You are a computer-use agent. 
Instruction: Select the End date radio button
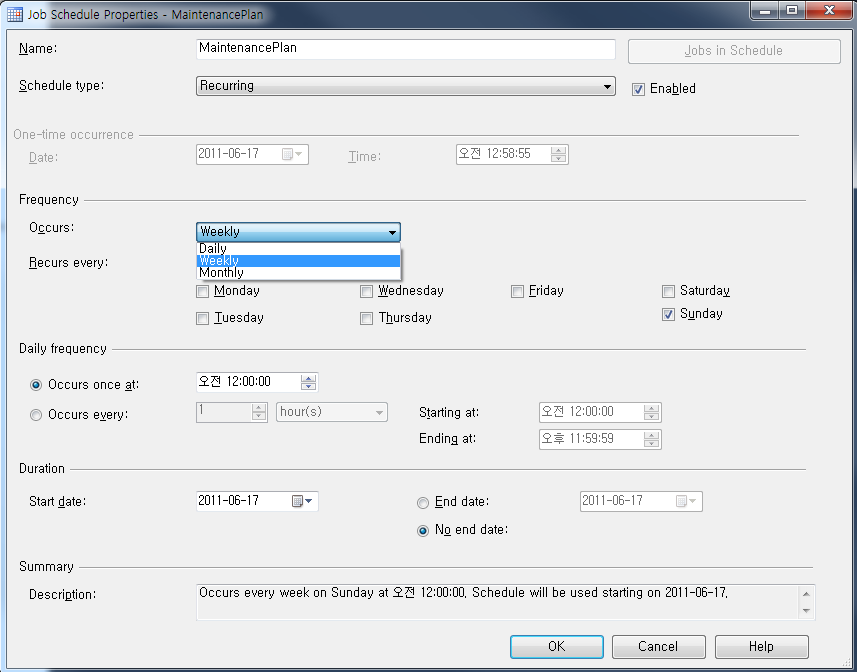coord(422,503)
